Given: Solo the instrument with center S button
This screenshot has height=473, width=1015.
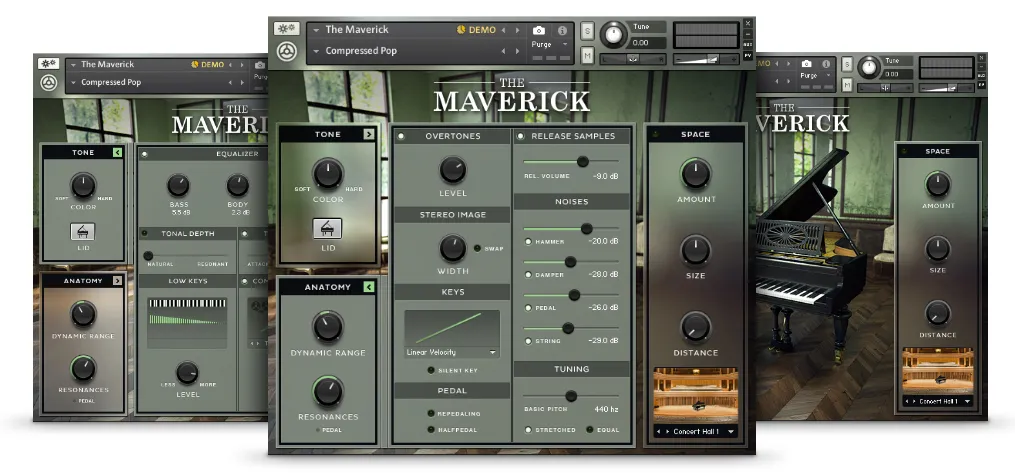Looking at the screenshot, I should [x=587, y=30].
